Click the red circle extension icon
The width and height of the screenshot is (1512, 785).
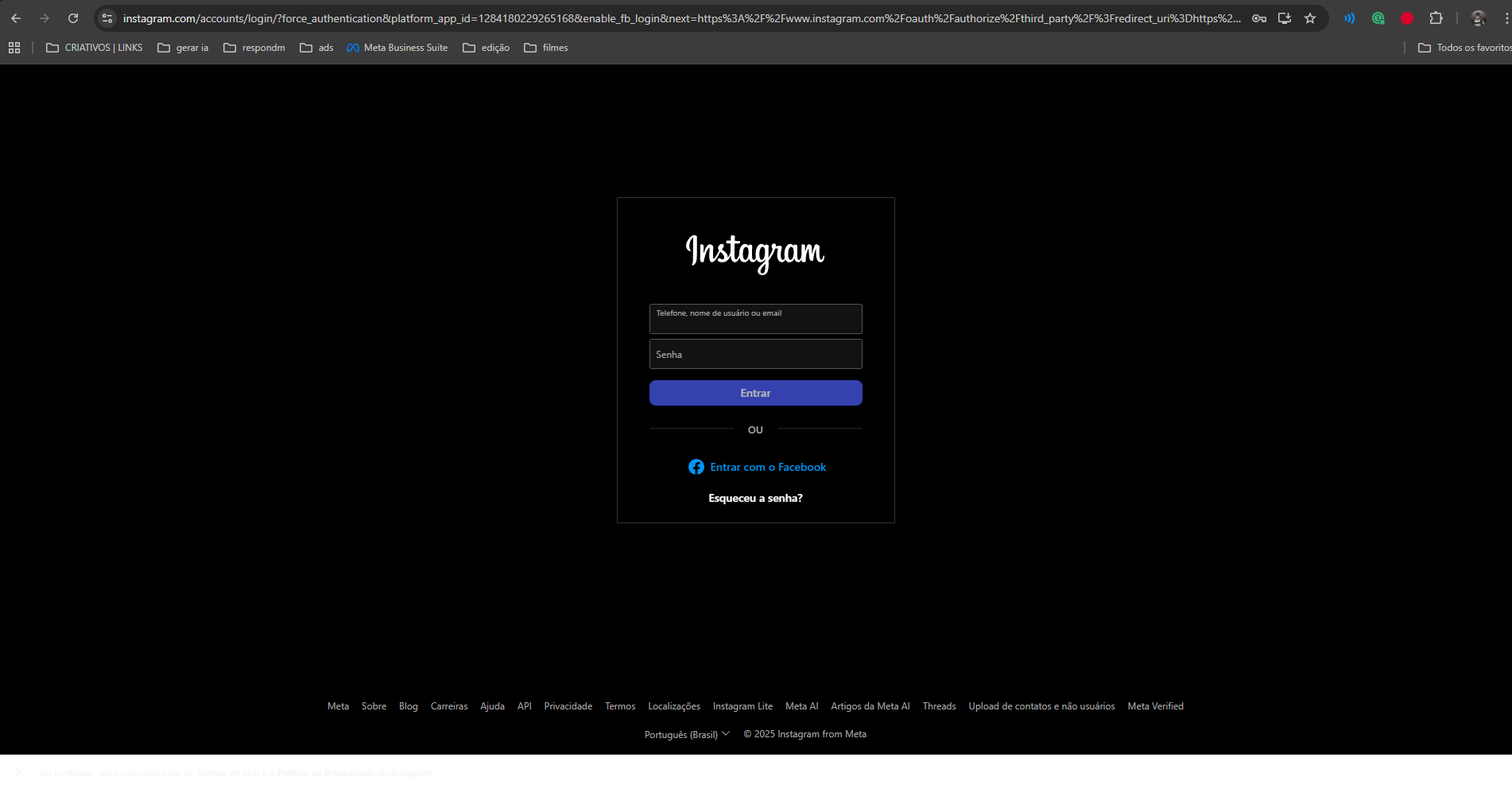(x=1407, y=18)
